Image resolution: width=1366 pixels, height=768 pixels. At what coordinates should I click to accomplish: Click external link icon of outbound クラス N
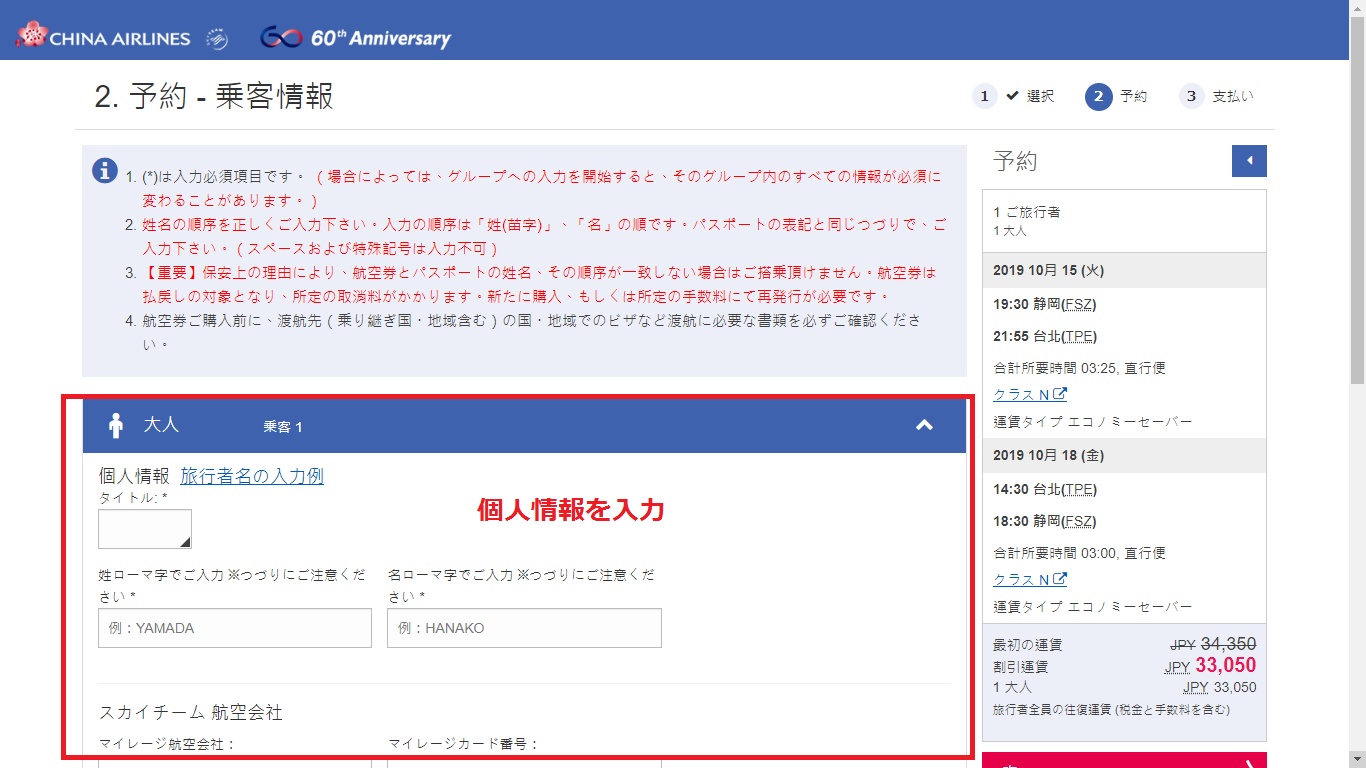point(1060,394)
